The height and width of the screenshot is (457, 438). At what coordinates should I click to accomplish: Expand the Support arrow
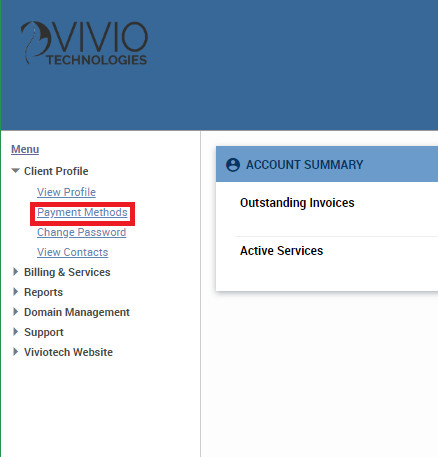[15, 332]
